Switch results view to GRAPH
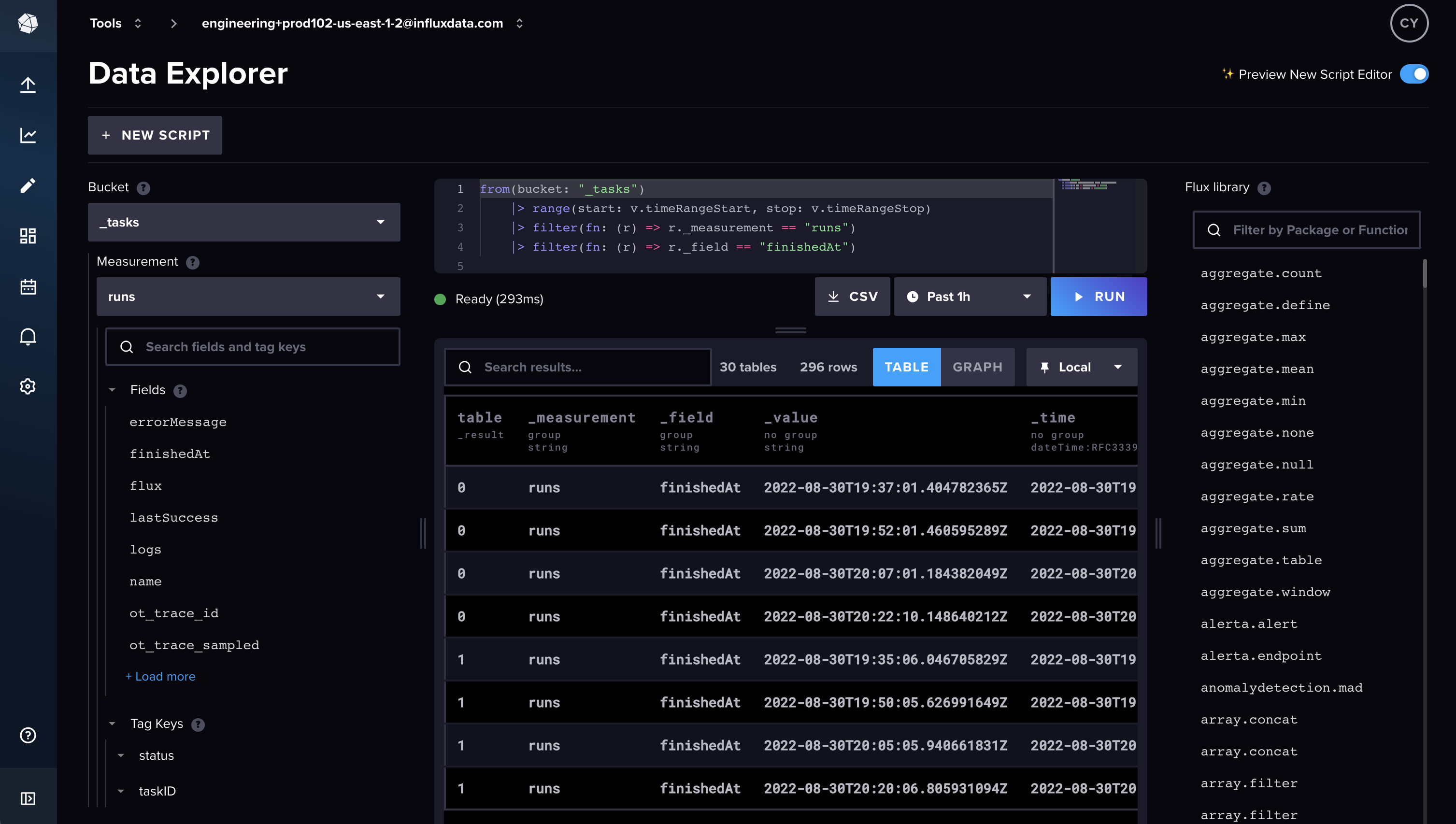This screenshot has width=1456, height=824. pyautogui.click(x=978, y=367)
